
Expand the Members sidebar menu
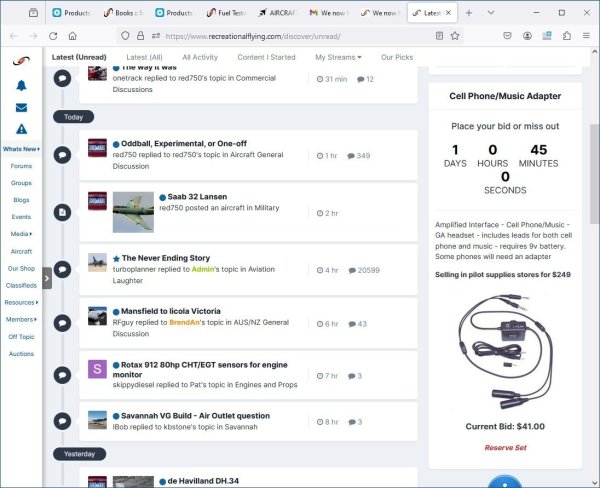point(21,319)
